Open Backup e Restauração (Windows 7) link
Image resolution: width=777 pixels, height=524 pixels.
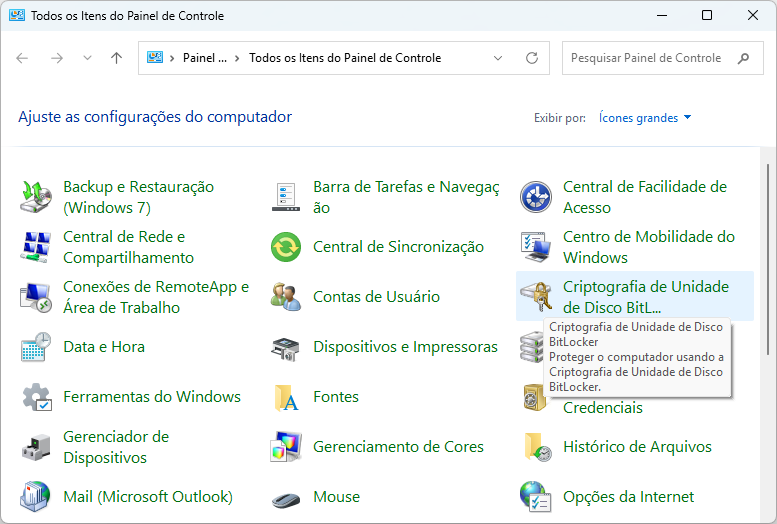tap(138, 197)
